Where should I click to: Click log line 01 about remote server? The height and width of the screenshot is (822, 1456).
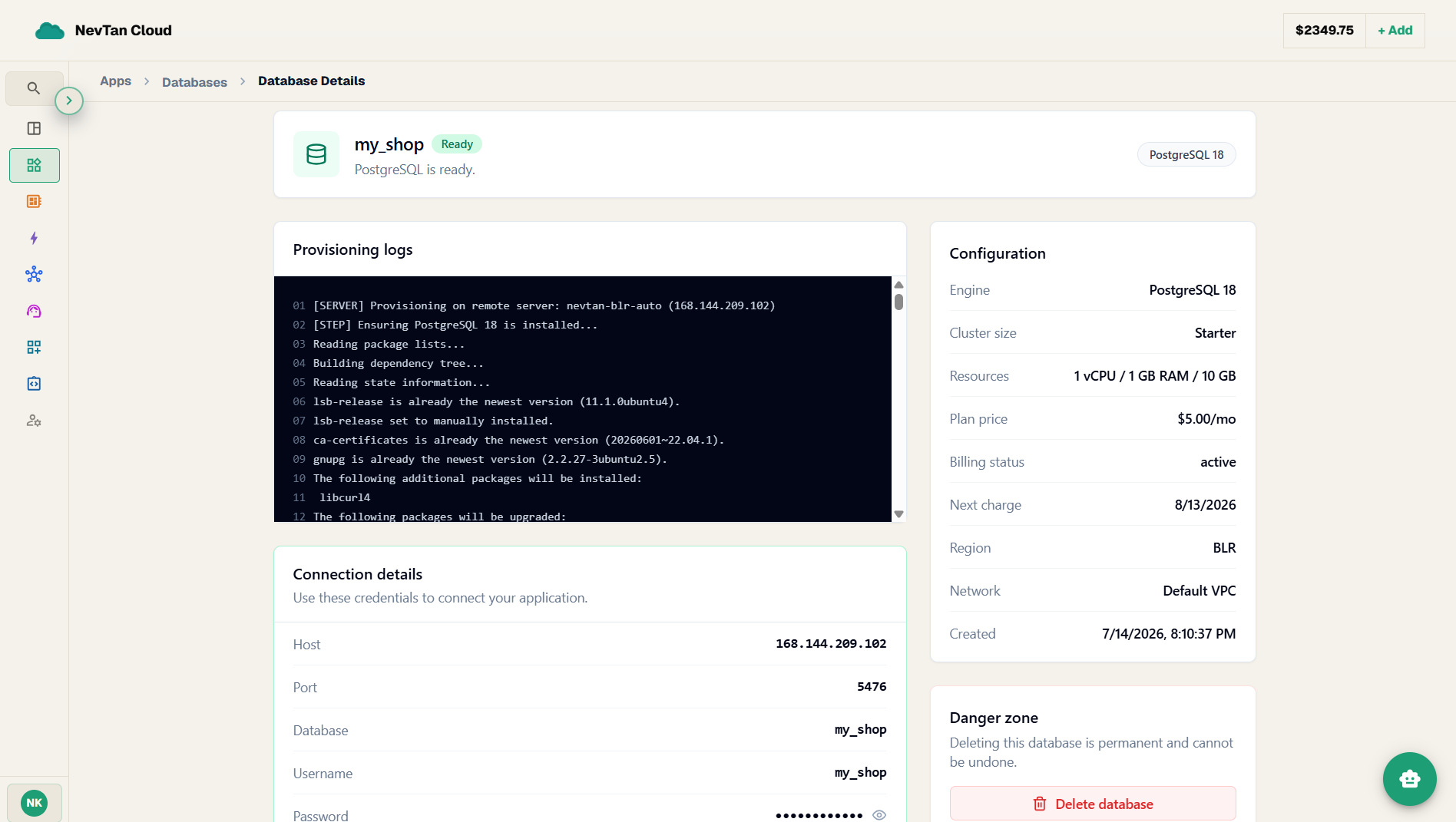point(544,305)
